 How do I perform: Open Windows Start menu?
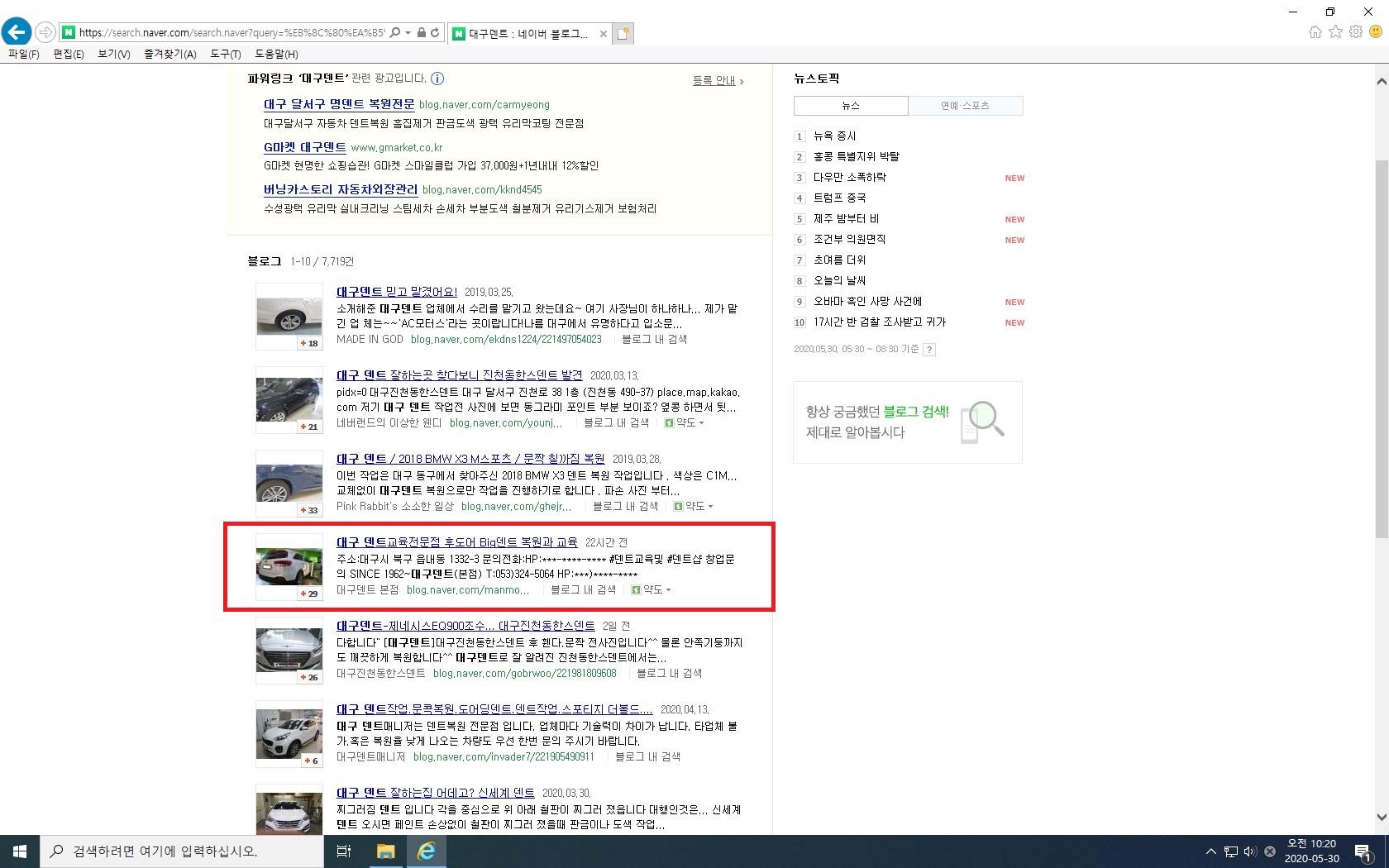pos(20,851)
